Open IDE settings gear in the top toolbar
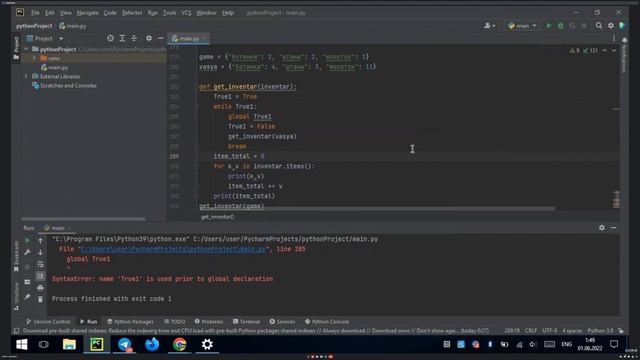 [611, 26]
